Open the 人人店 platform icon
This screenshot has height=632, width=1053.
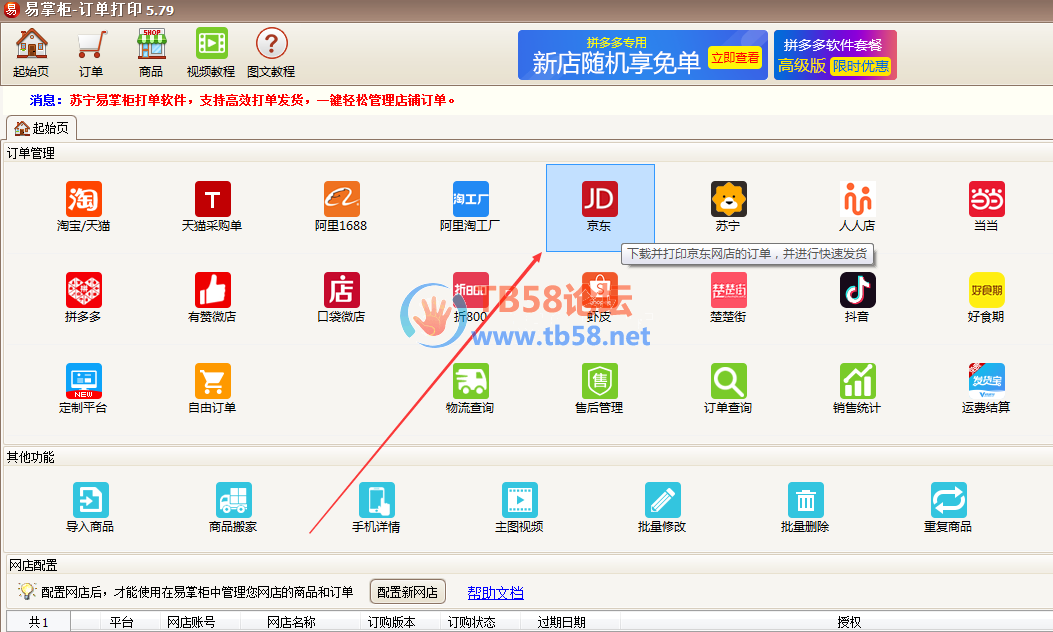857,207
